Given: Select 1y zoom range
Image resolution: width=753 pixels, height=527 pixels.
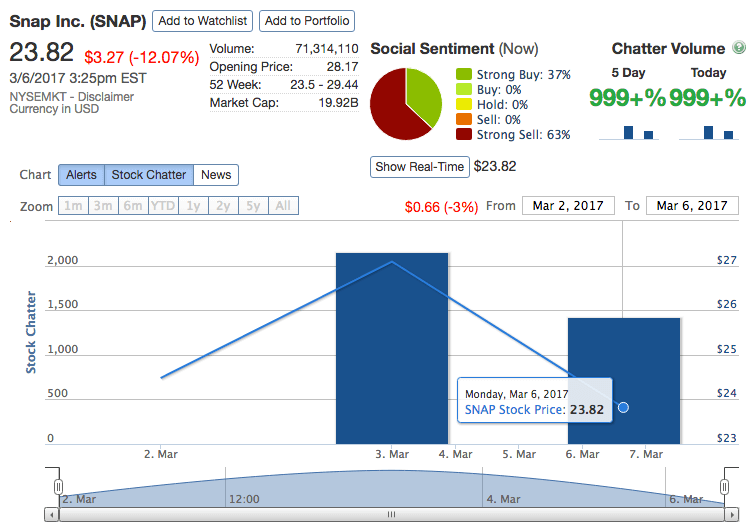Looking at the screenshot, I should tap(193, 206).
